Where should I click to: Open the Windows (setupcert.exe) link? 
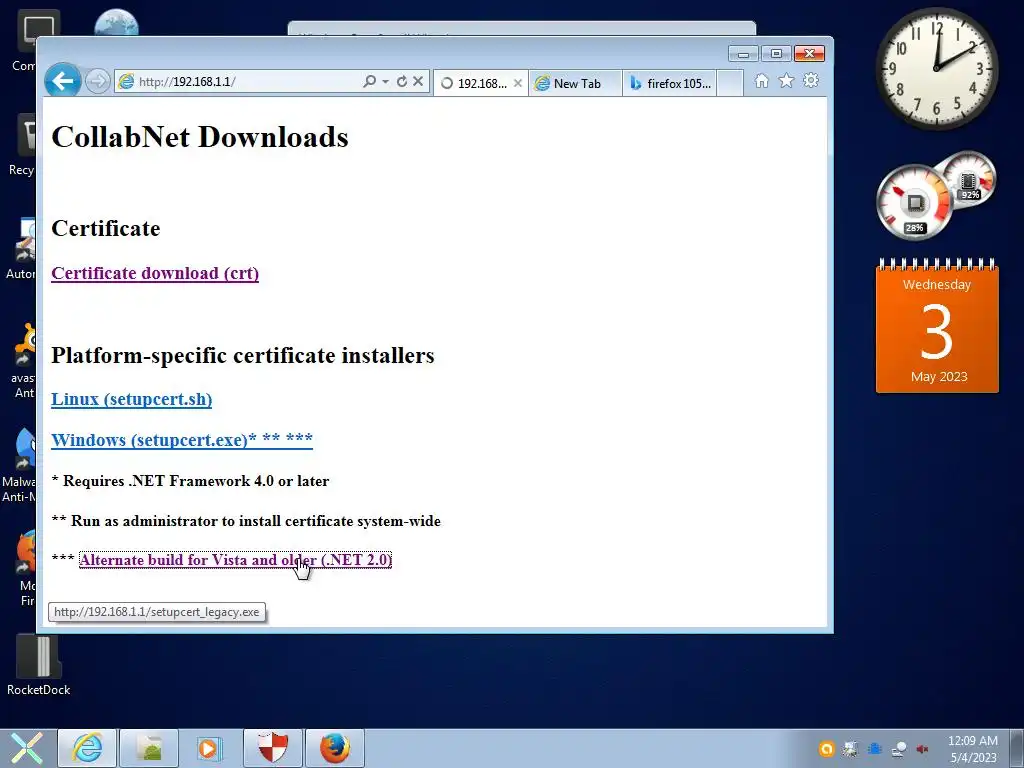tap(182, 440)
